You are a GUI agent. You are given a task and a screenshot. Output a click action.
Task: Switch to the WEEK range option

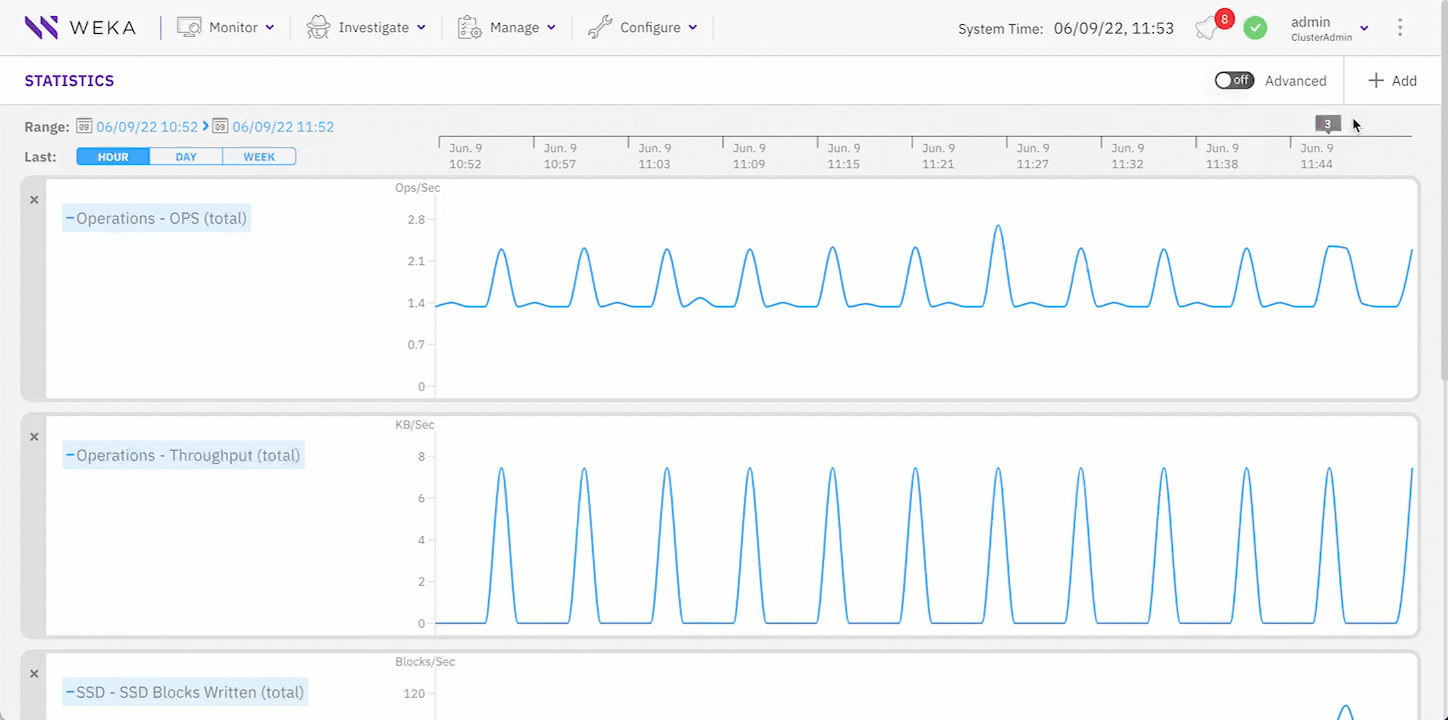click(x=259, y=156)
